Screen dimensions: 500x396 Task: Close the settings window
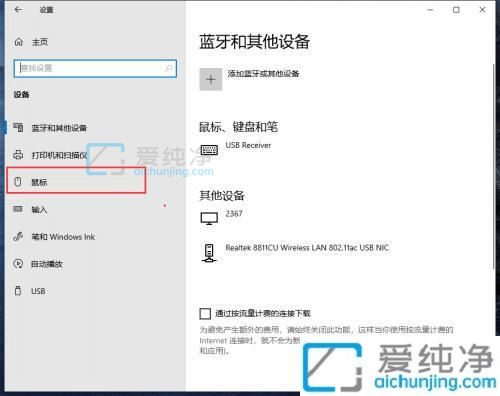[482, 10]
